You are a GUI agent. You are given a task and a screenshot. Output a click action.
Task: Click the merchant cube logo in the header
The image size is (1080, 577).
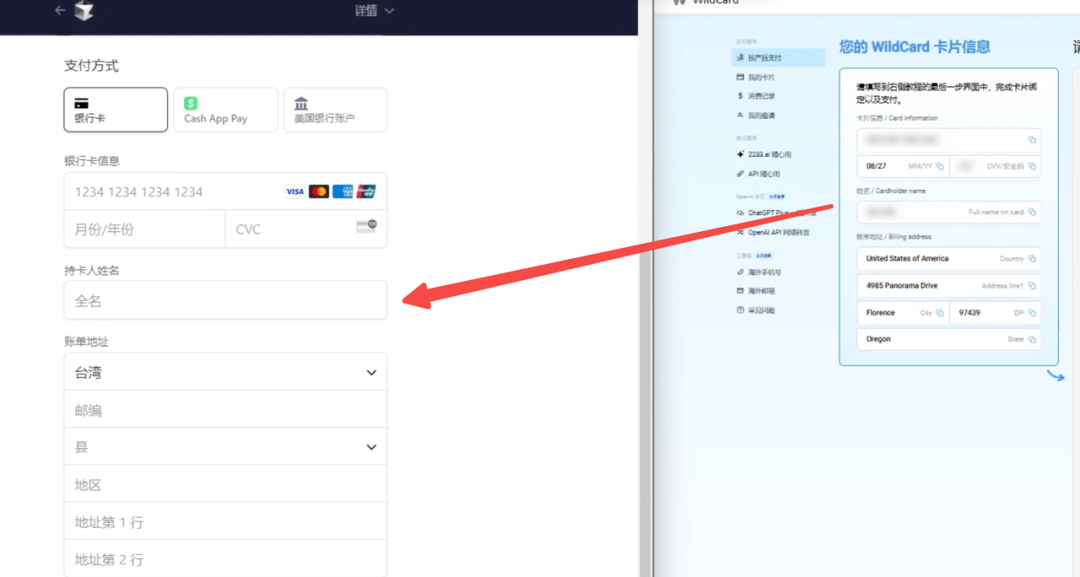tap(86, 11)
